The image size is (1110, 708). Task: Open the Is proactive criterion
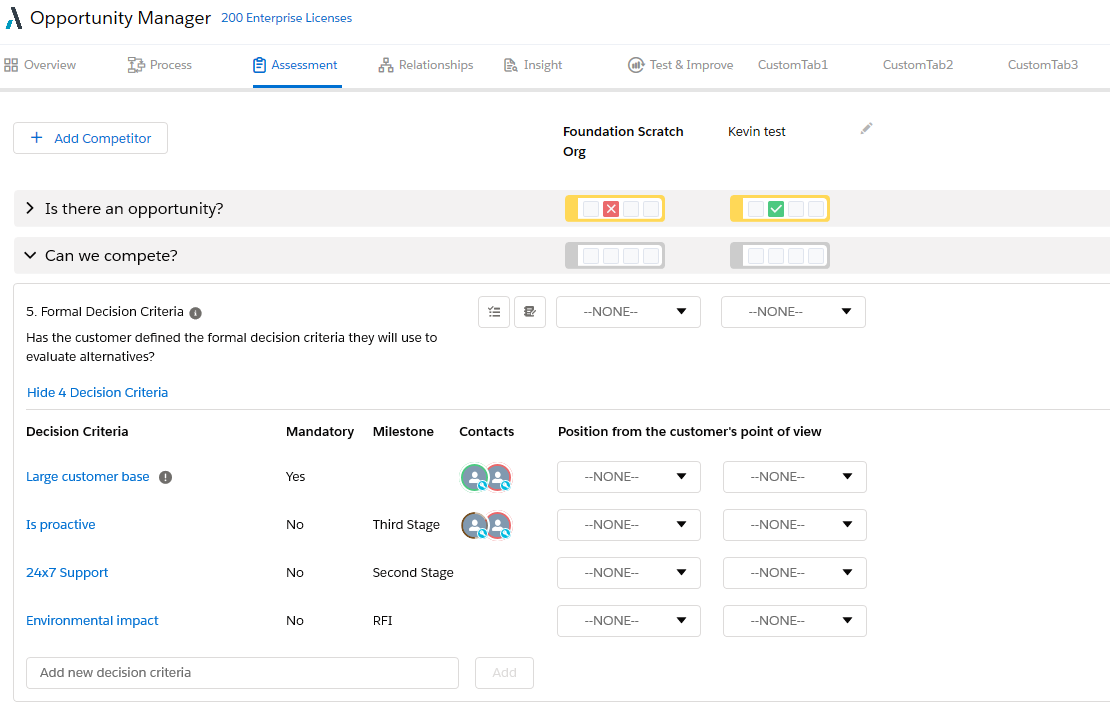[61, 525]
